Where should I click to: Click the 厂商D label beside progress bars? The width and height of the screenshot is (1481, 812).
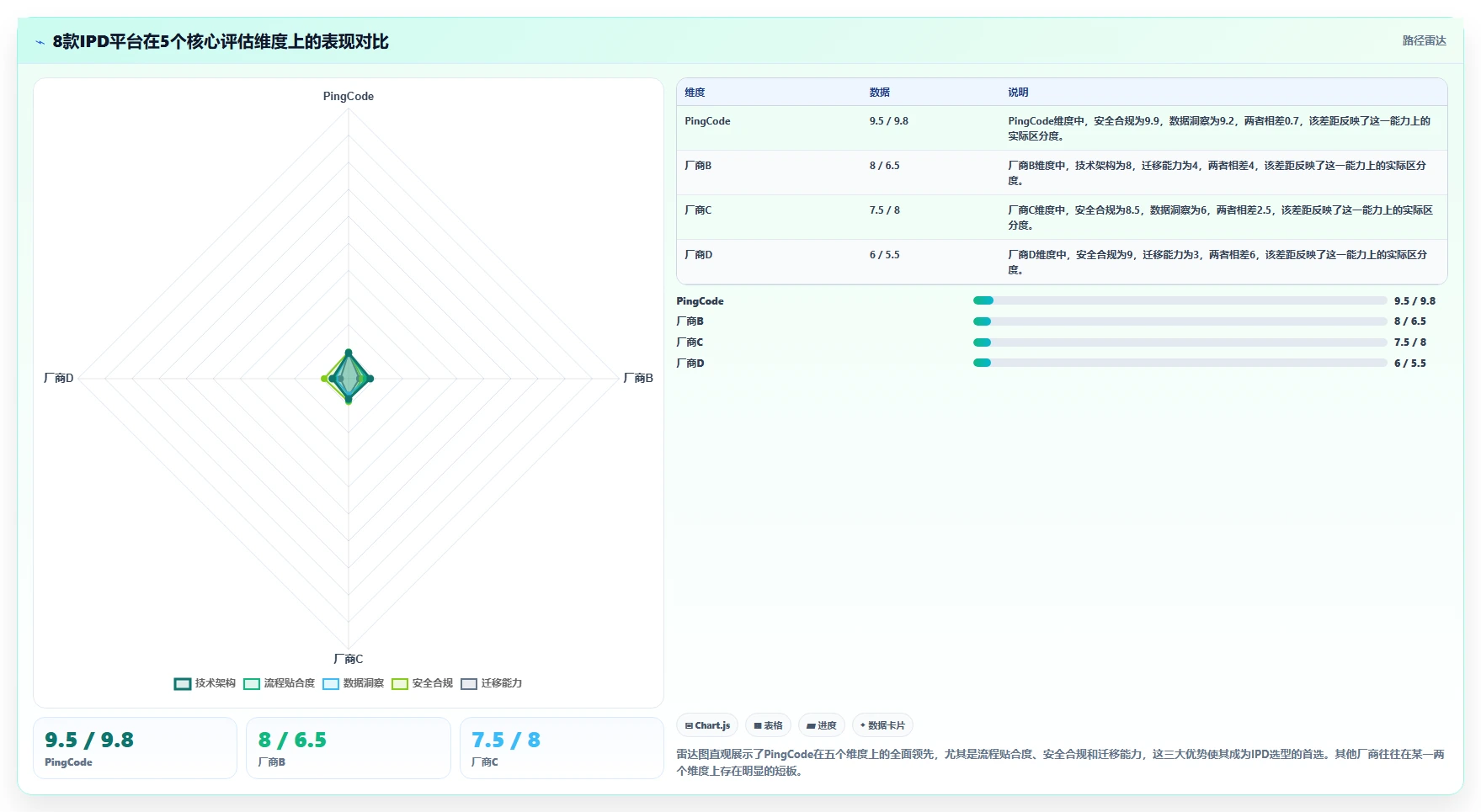pyautogui.click(x=690, y=364)
